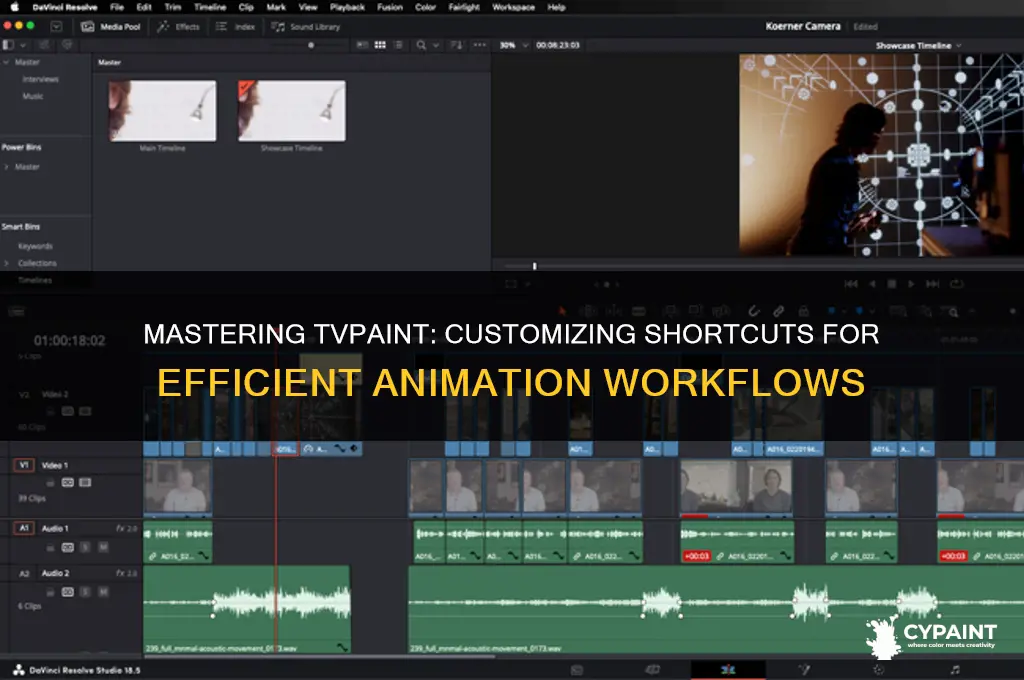Expand the Collections smart bin
Image resolution: width=1024 pixels, height=680 pixels.
click(x=7, y=263)
